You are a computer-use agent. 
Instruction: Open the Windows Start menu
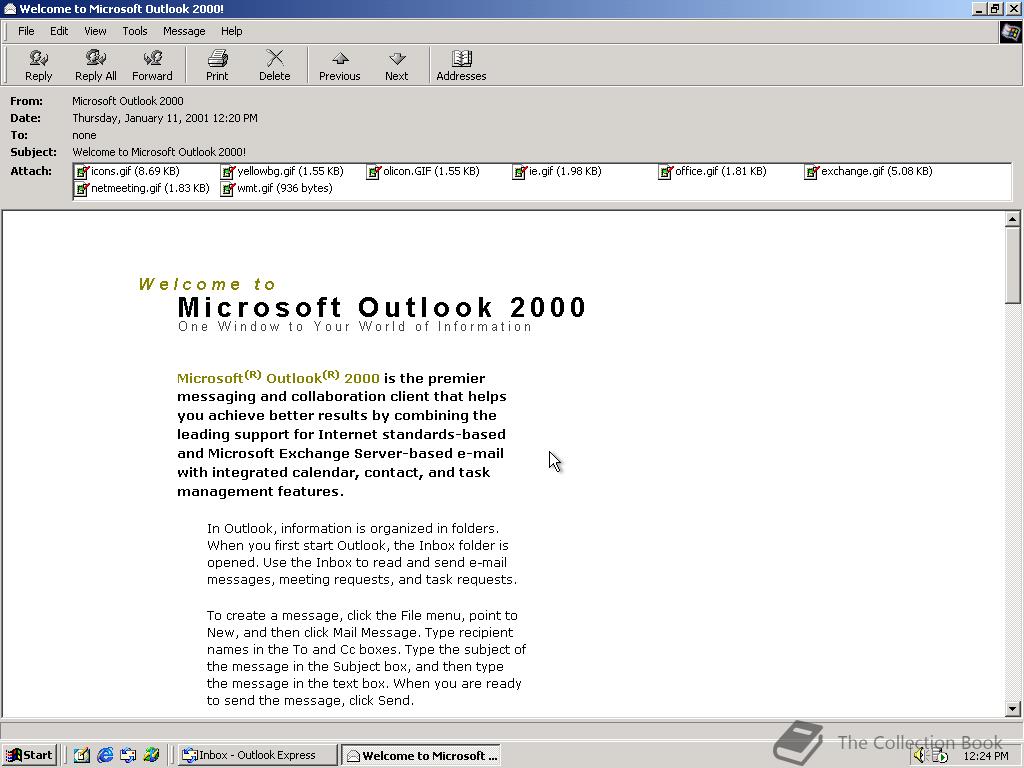[x=29, y=755]
